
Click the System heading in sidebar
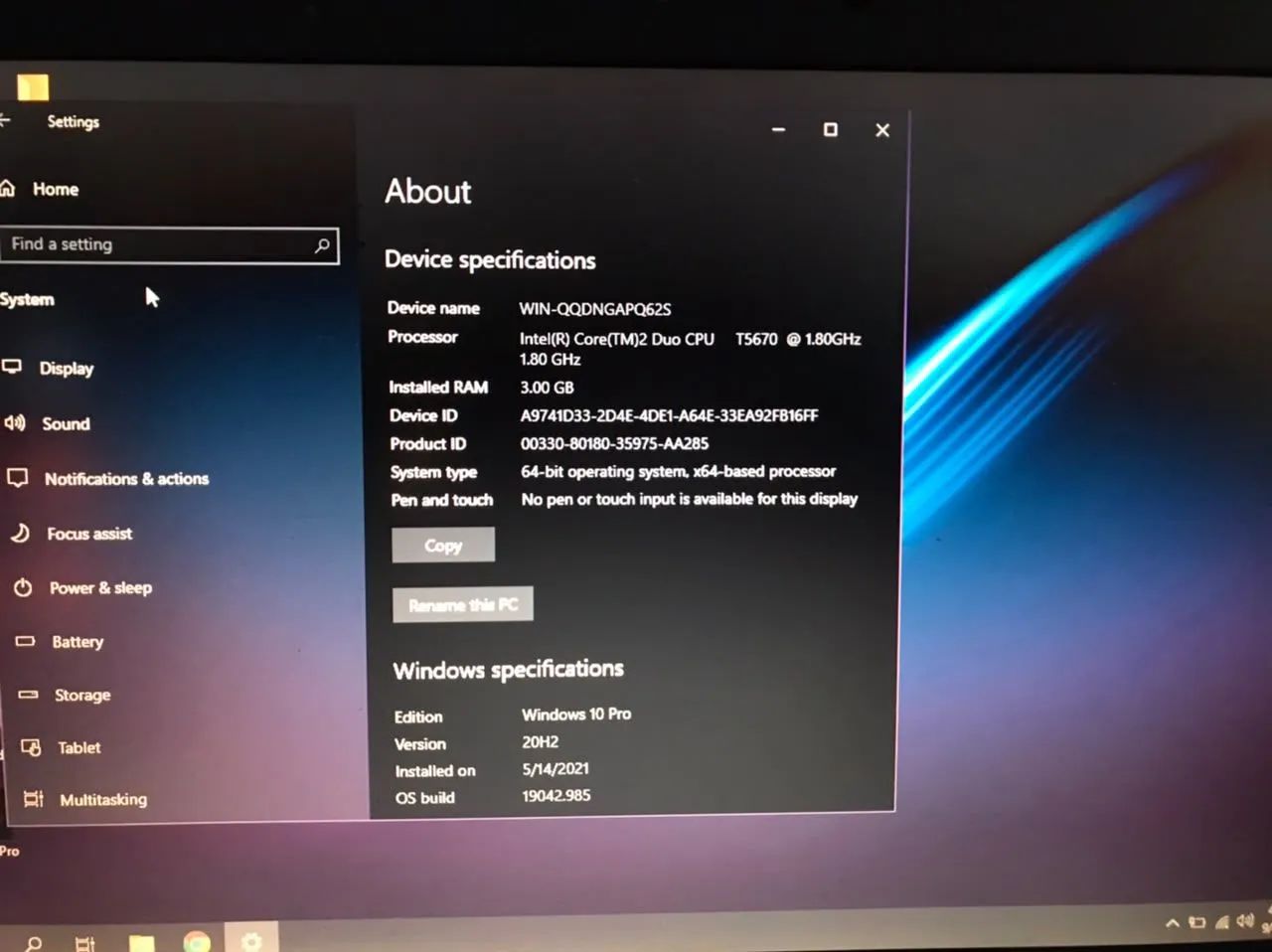click(x=27, y=299)
